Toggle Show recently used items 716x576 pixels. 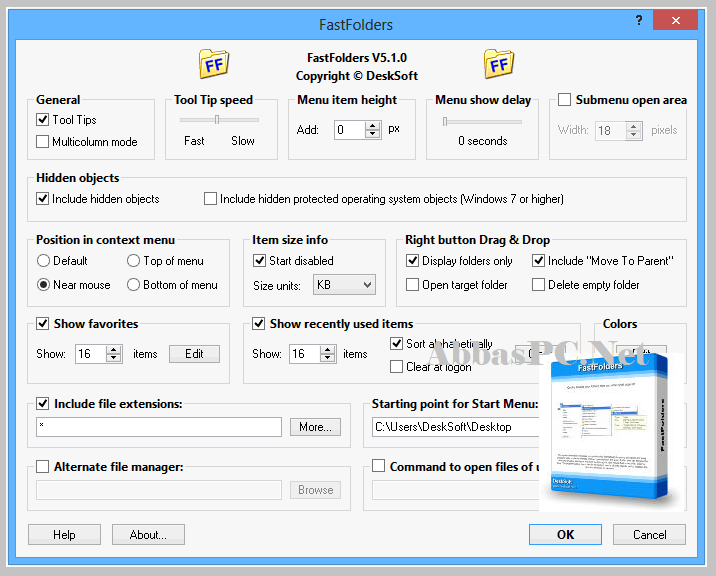(x=258, y=323)
